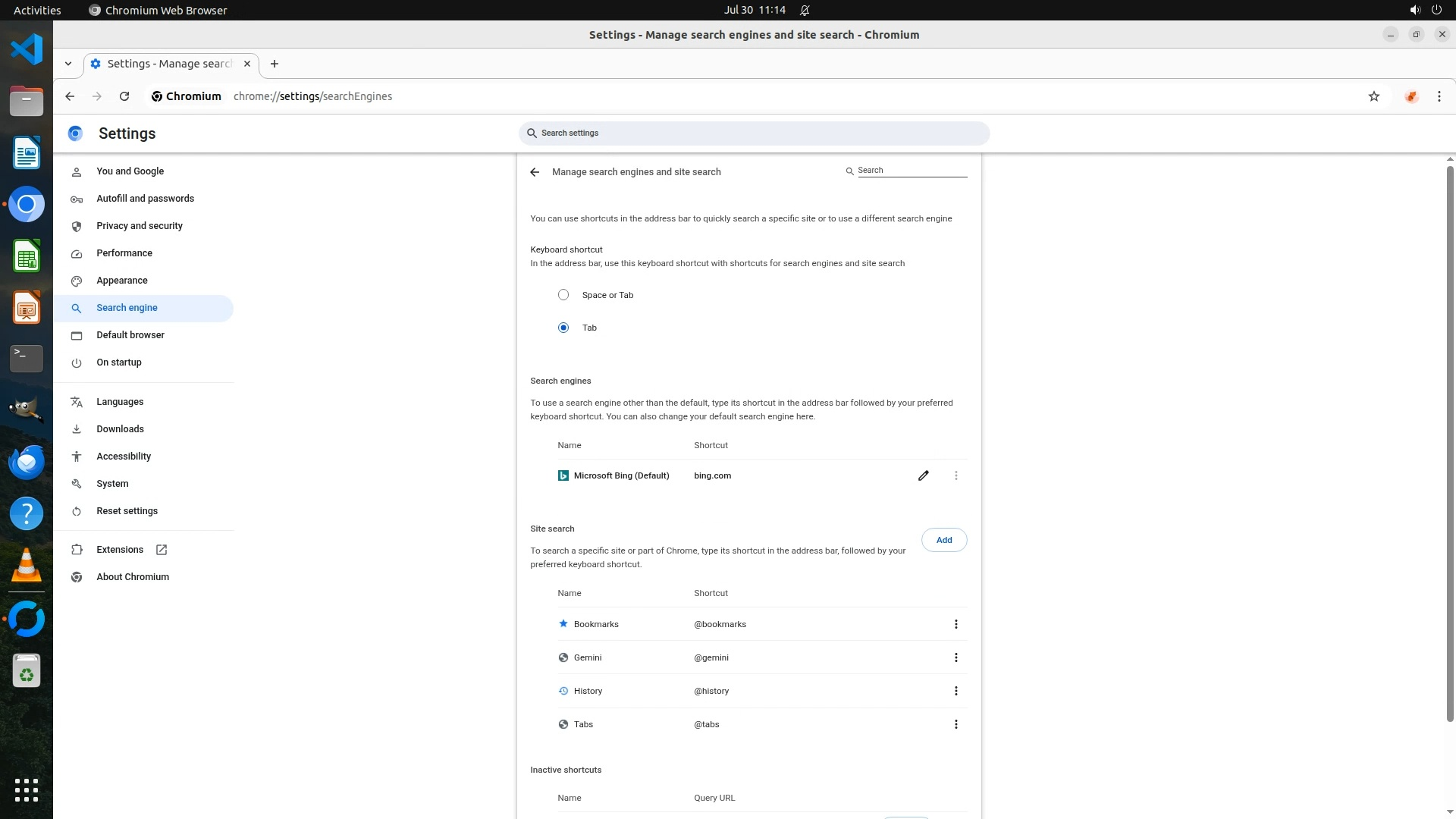Launch Visual Studio Code from the dock

tap(27, 50)
